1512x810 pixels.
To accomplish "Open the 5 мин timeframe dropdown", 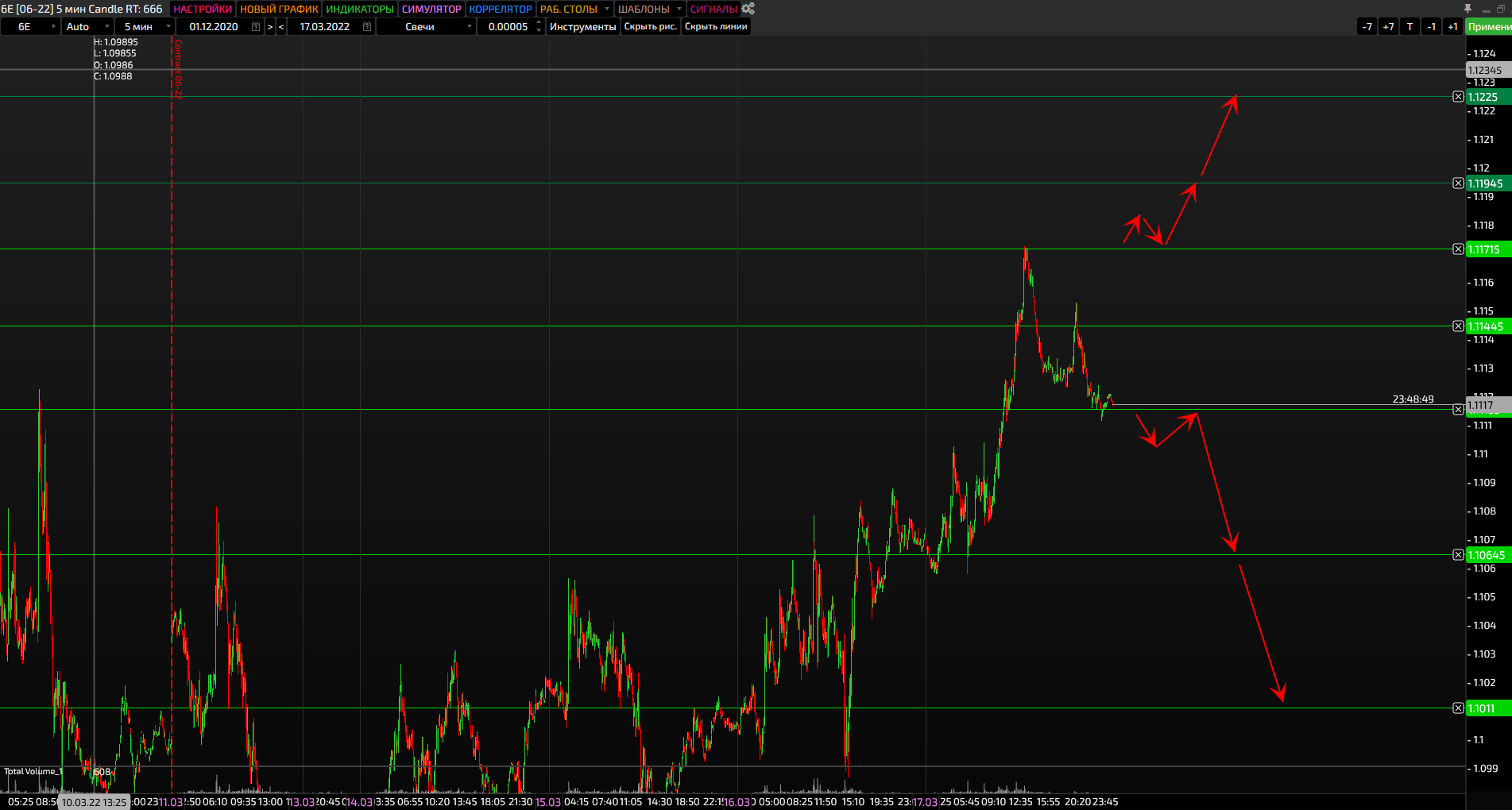I will pyautogui.click(x=168, y=26).
